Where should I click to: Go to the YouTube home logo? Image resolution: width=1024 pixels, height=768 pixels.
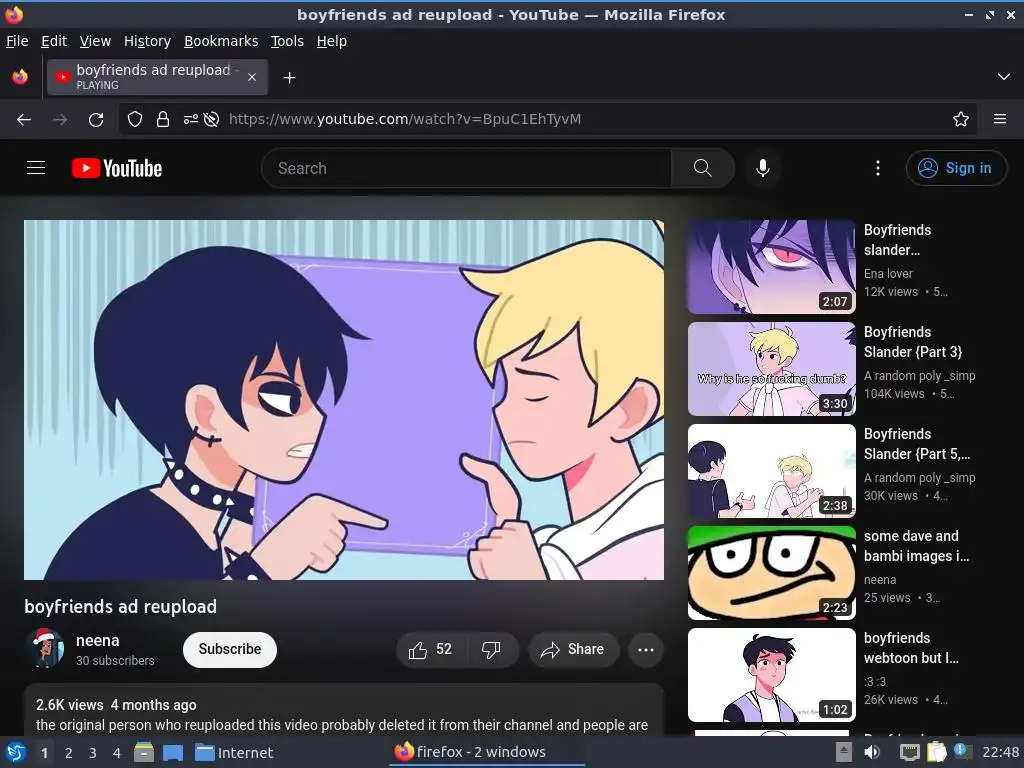(x=117, y=168)
